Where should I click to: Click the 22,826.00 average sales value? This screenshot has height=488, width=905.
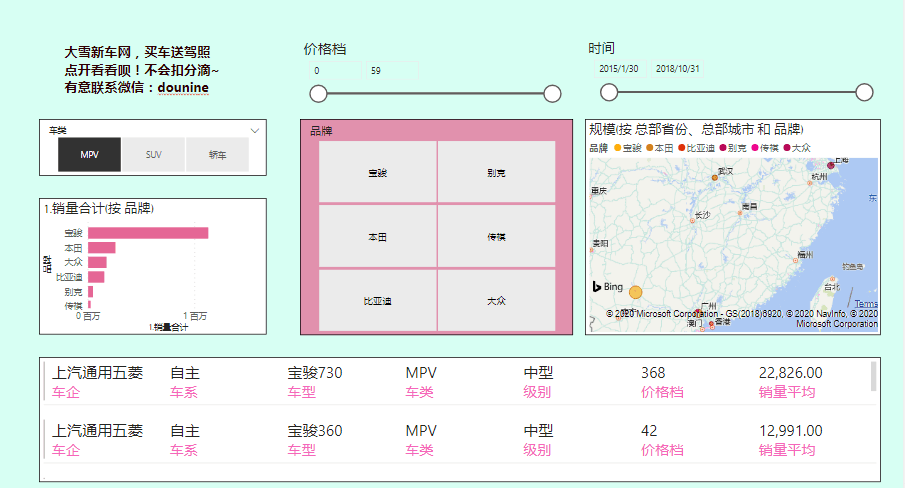point(790,373)
